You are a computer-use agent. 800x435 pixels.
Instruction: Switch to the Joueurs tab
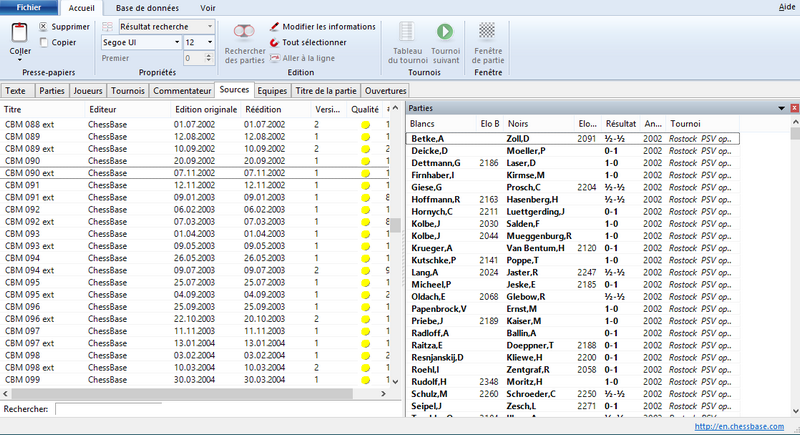click(x=90, y=90)
